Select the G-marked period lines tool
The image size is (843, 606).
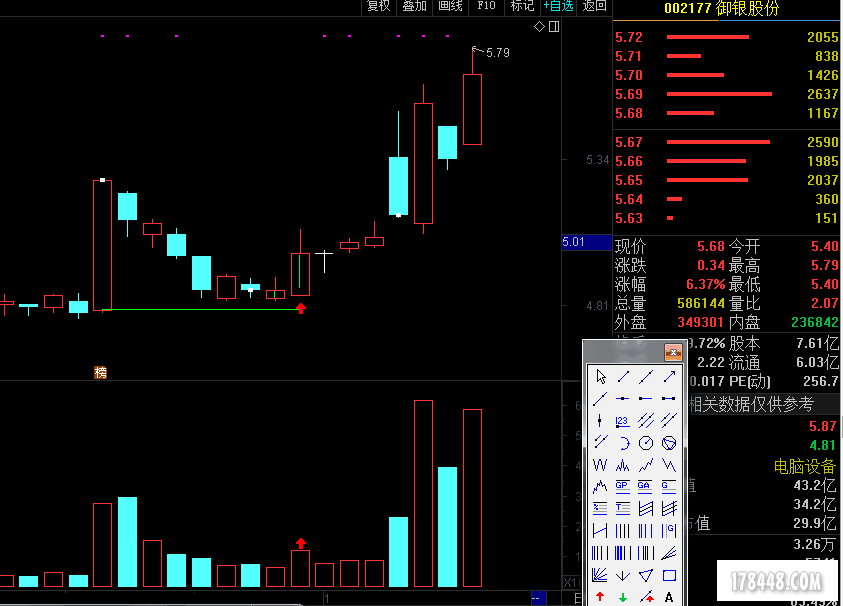point(668,531)
